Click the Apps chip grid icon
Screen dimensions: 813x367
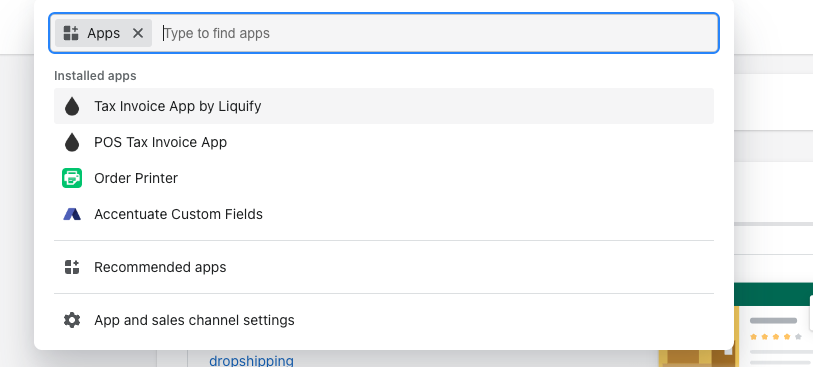[71, 33]
